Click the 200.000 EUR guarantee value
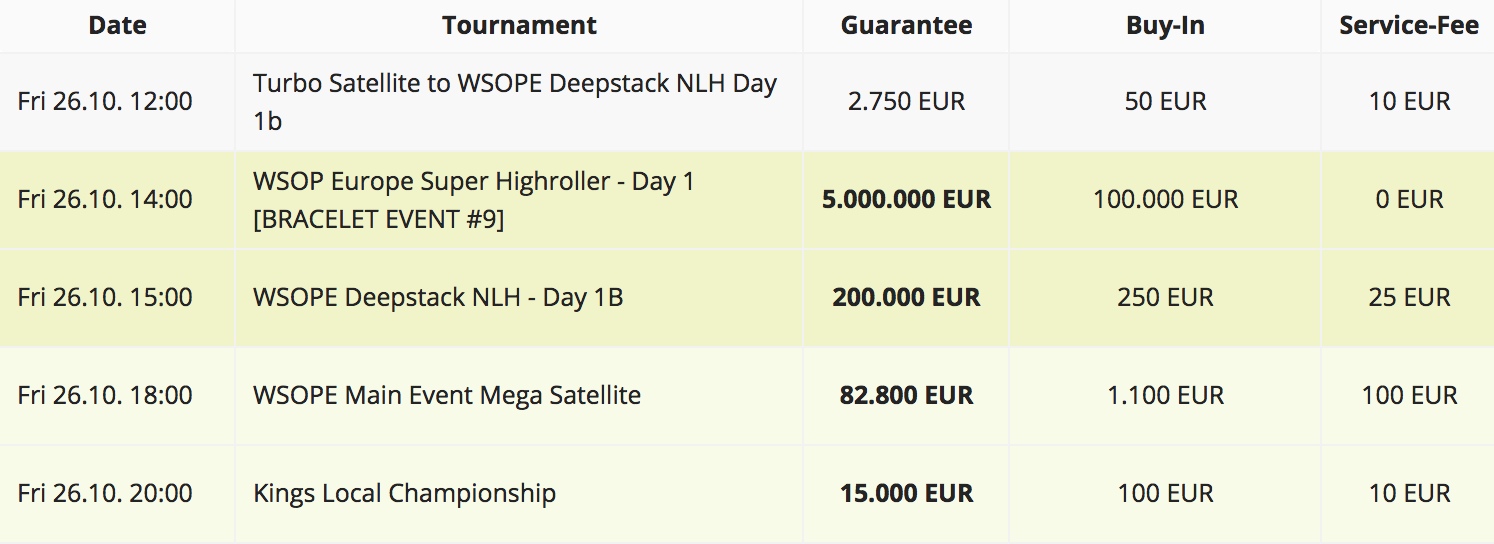The width and height of the screenshot is (1494, 544). pos(906,298)
